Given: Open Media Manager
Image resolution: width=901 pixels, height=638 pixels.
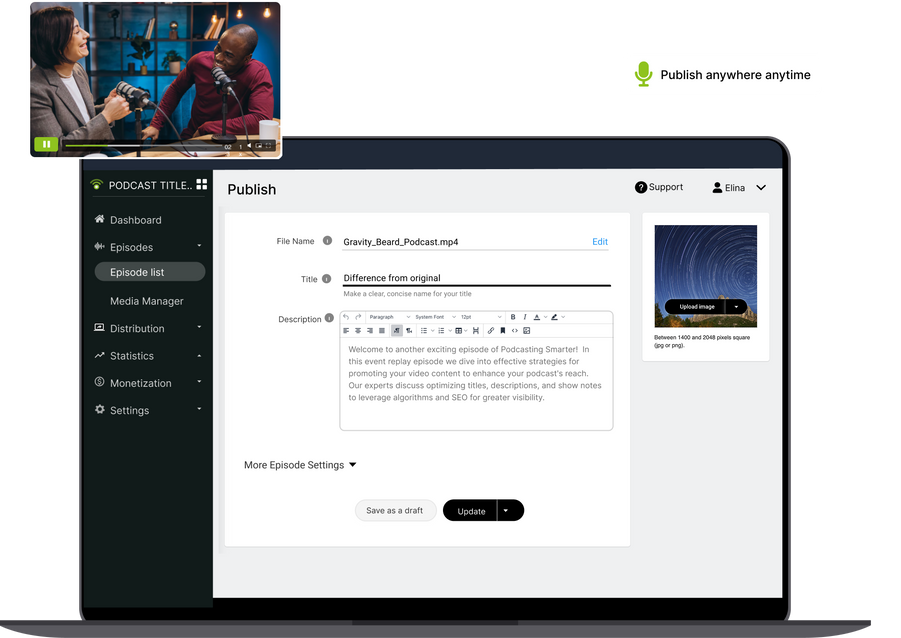Looking at the screenshot, I should coord(147,301).
